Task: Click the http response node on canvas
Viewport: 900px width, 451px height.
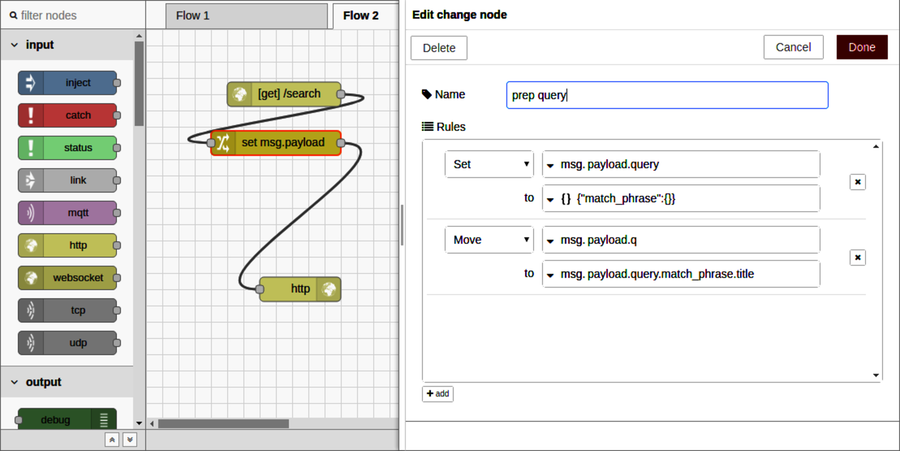Action: click(300, 289)
